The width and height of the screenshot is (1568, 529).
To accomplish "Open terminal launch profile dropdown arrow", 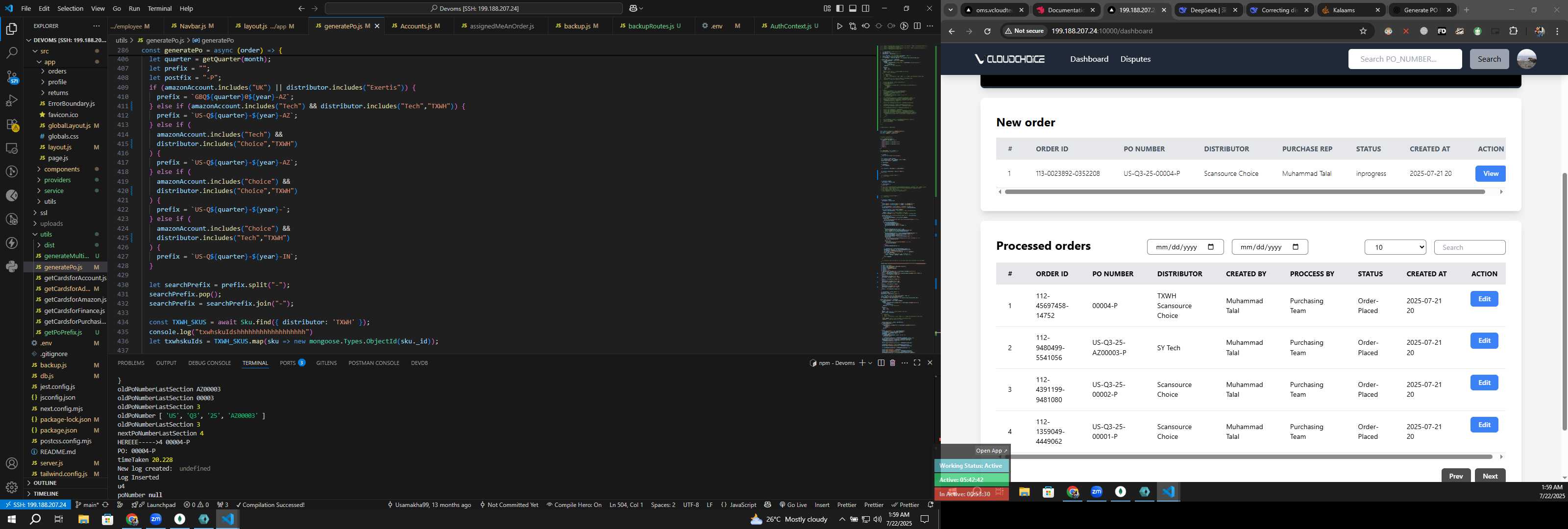I will point(870,363).
